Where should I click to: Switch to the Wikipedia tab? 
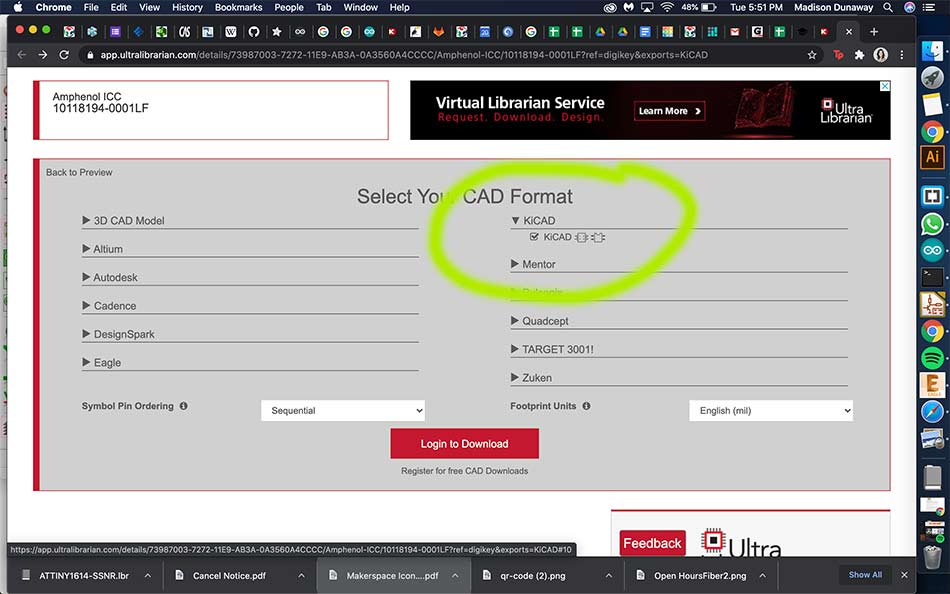(x=231, y=32)
